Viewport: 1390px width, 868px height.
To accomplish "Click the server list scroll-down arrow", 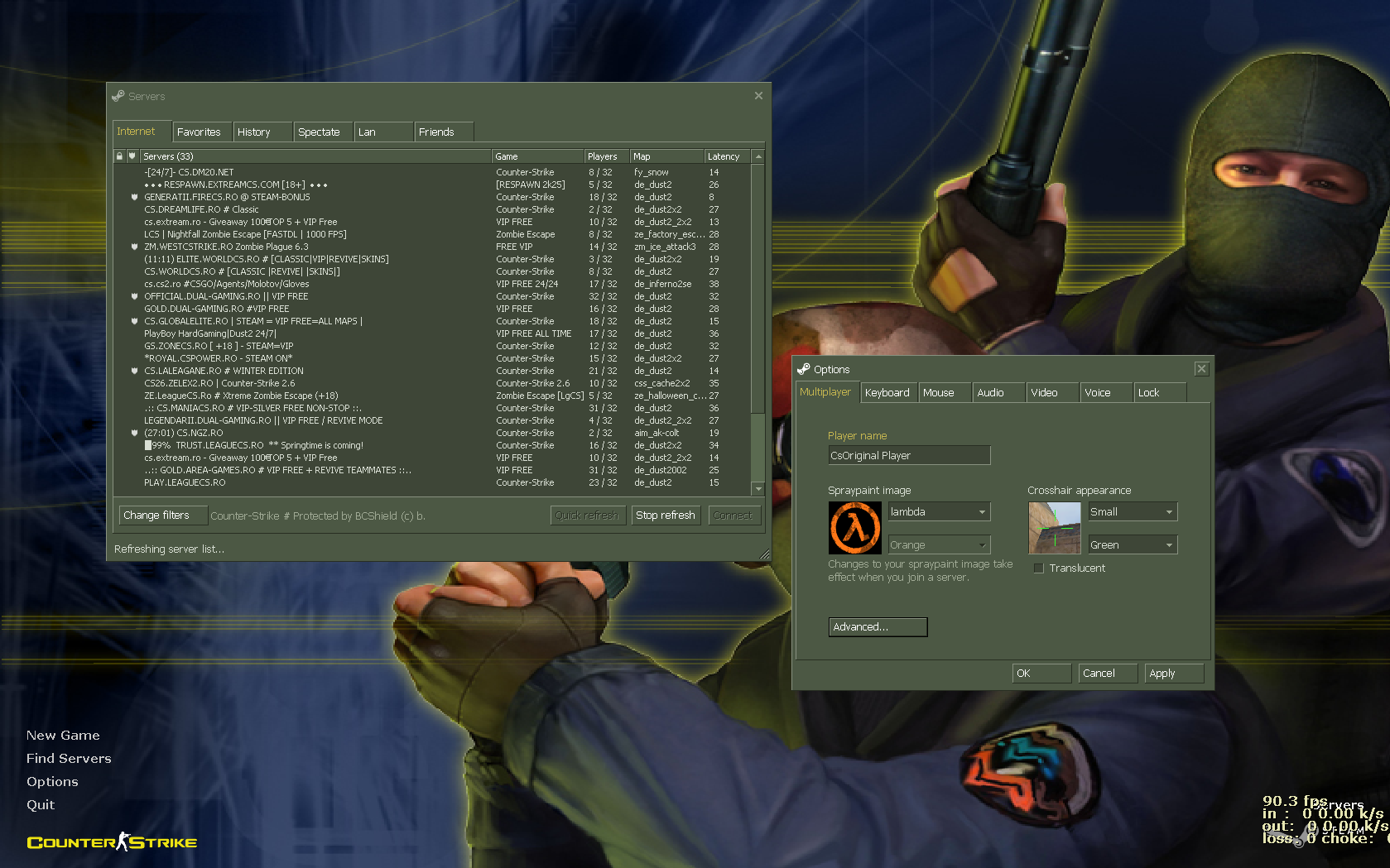I will tap(758, 489).
